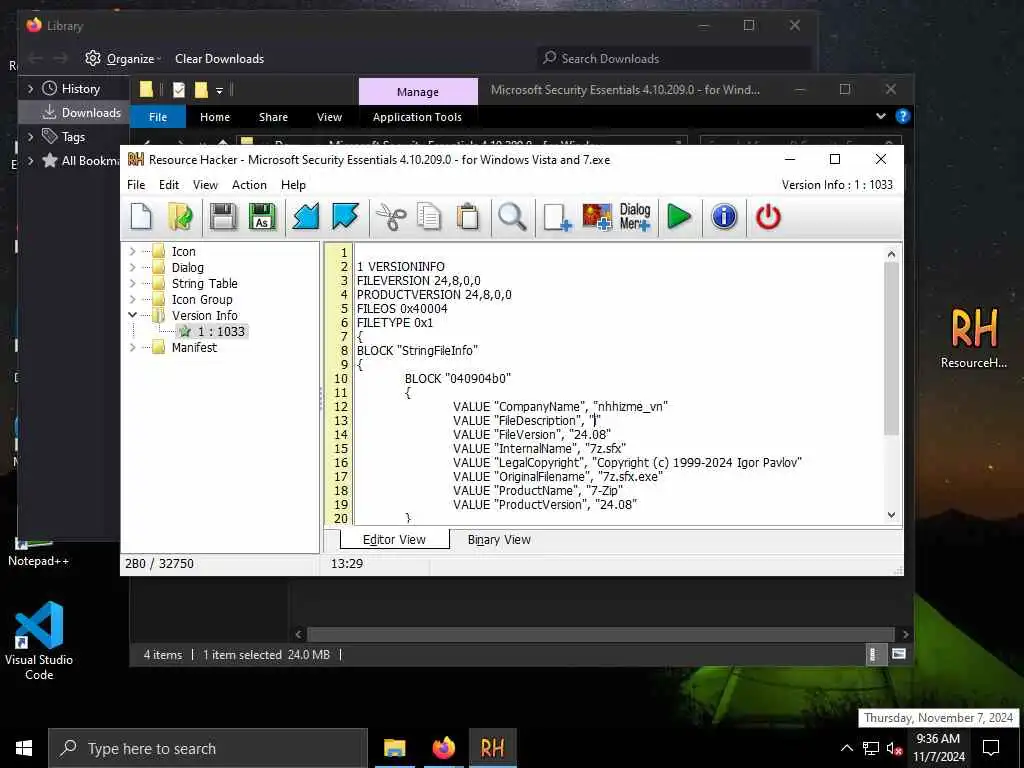The height and width of the screenshot is (768, 1024).
Task: Open File Explorer from the taskbar
Action: 394,748
